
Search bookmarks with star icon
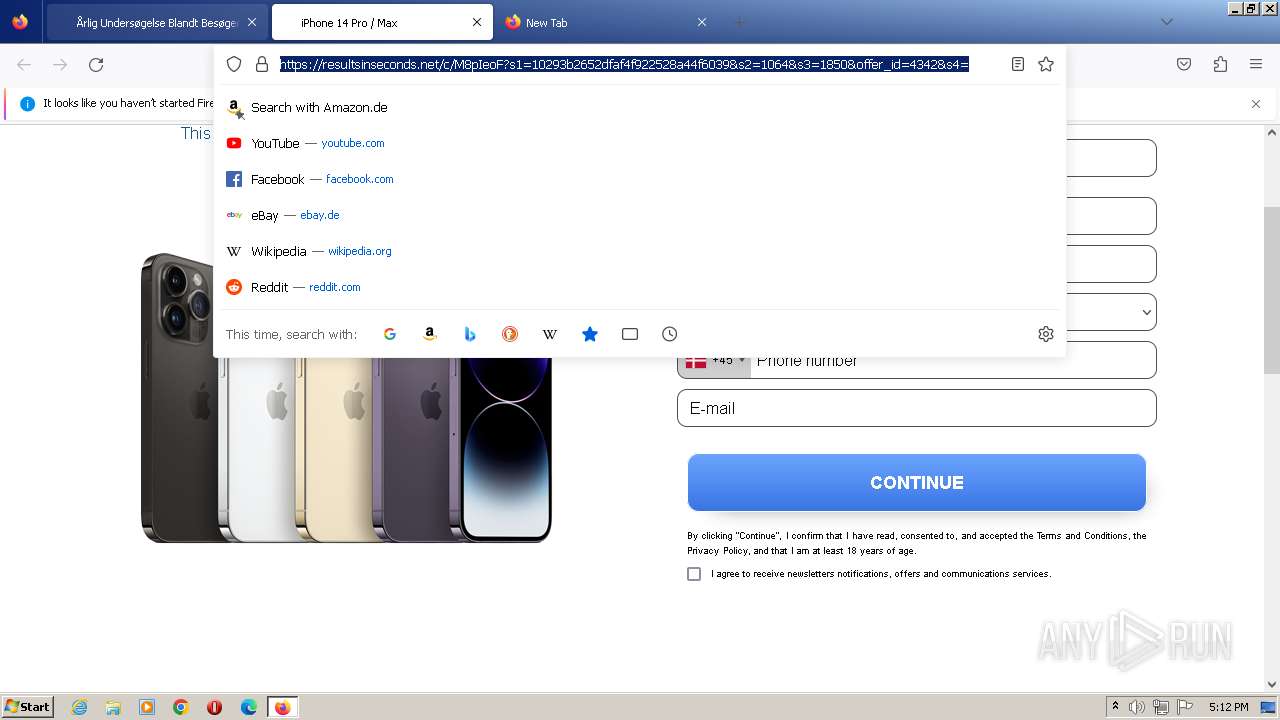(590, 334)
